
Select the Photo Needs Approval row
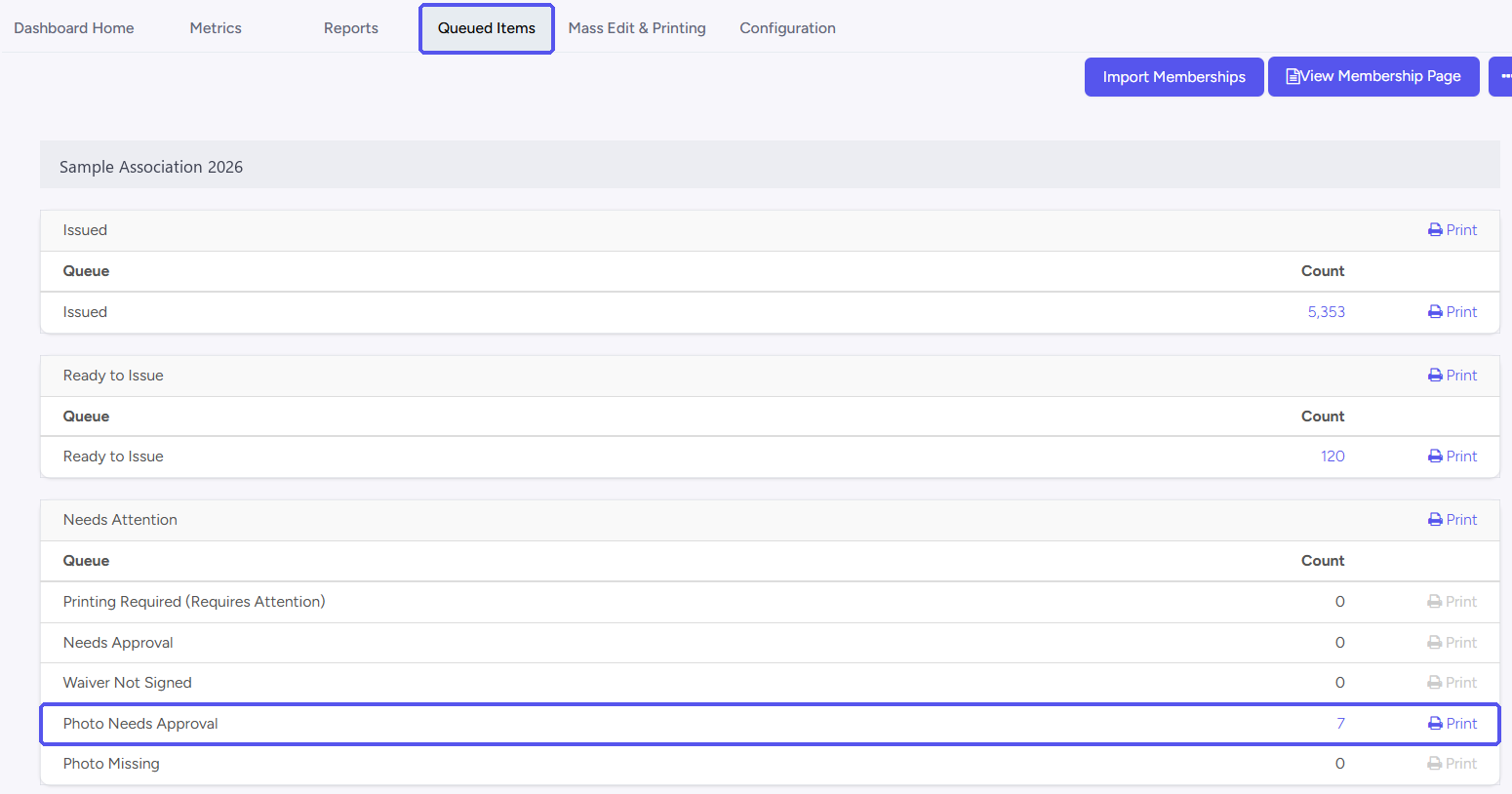[770, 724]
